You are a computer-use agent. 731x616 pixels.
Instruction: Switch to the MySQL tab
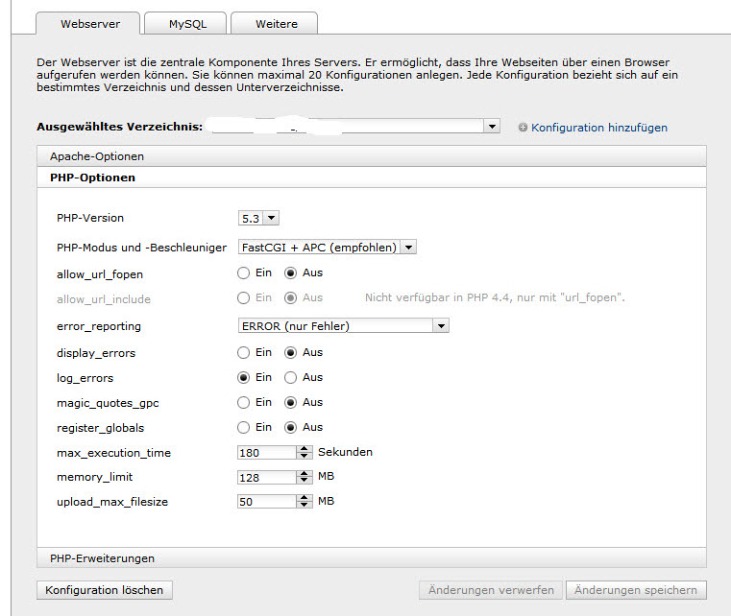(187, 24)
